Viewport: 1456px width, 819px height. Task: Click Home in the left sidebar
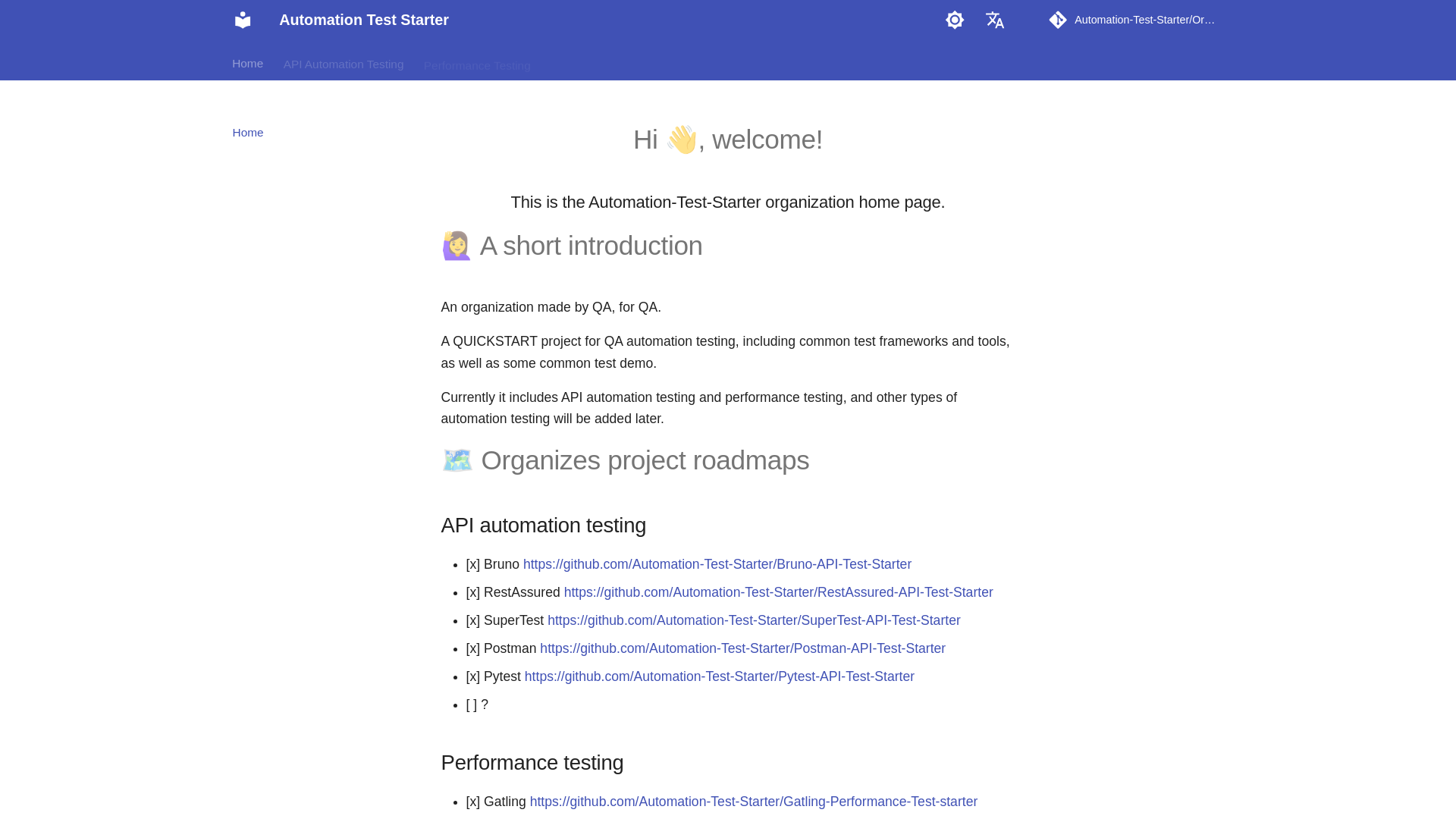tap(248, 133)
